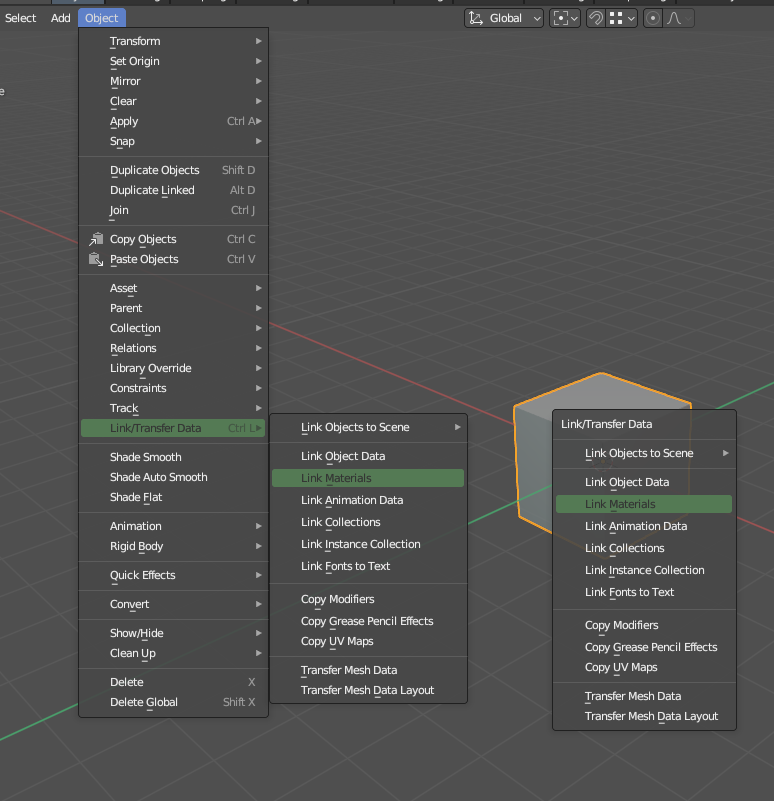Screen dimensions: 774x801
Task: Expand the Set Origin submenu
Action: click(173, 61)
